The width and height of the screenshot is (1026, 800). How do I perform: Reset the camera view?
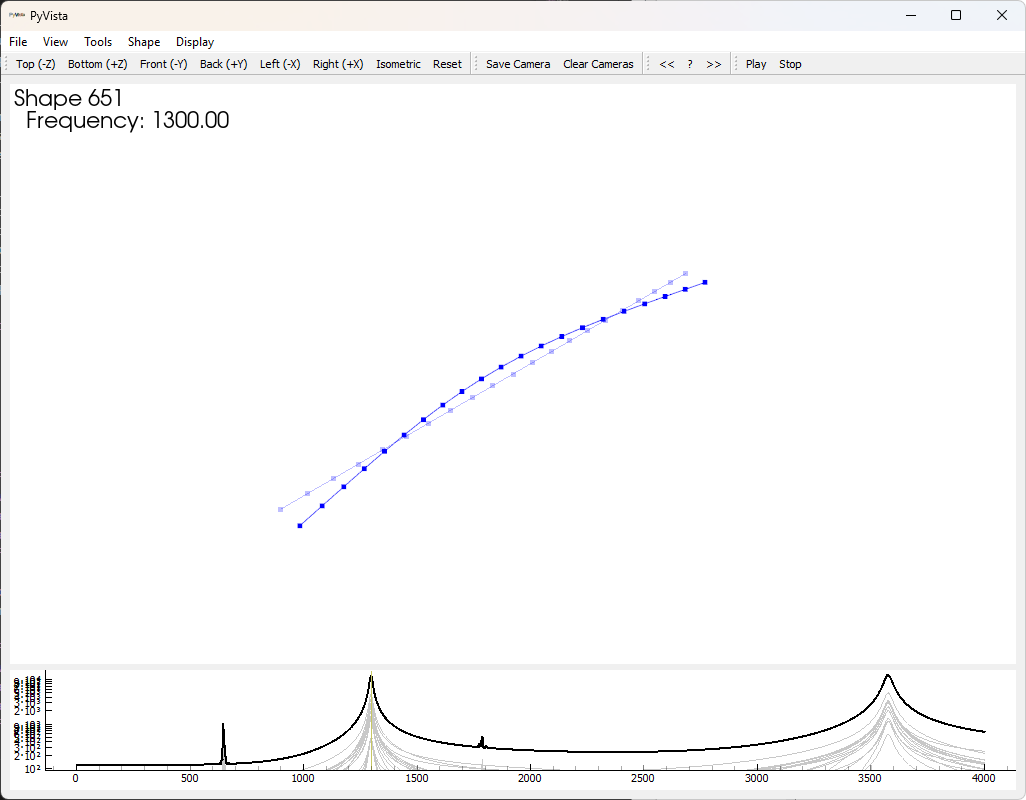point(447,64)
